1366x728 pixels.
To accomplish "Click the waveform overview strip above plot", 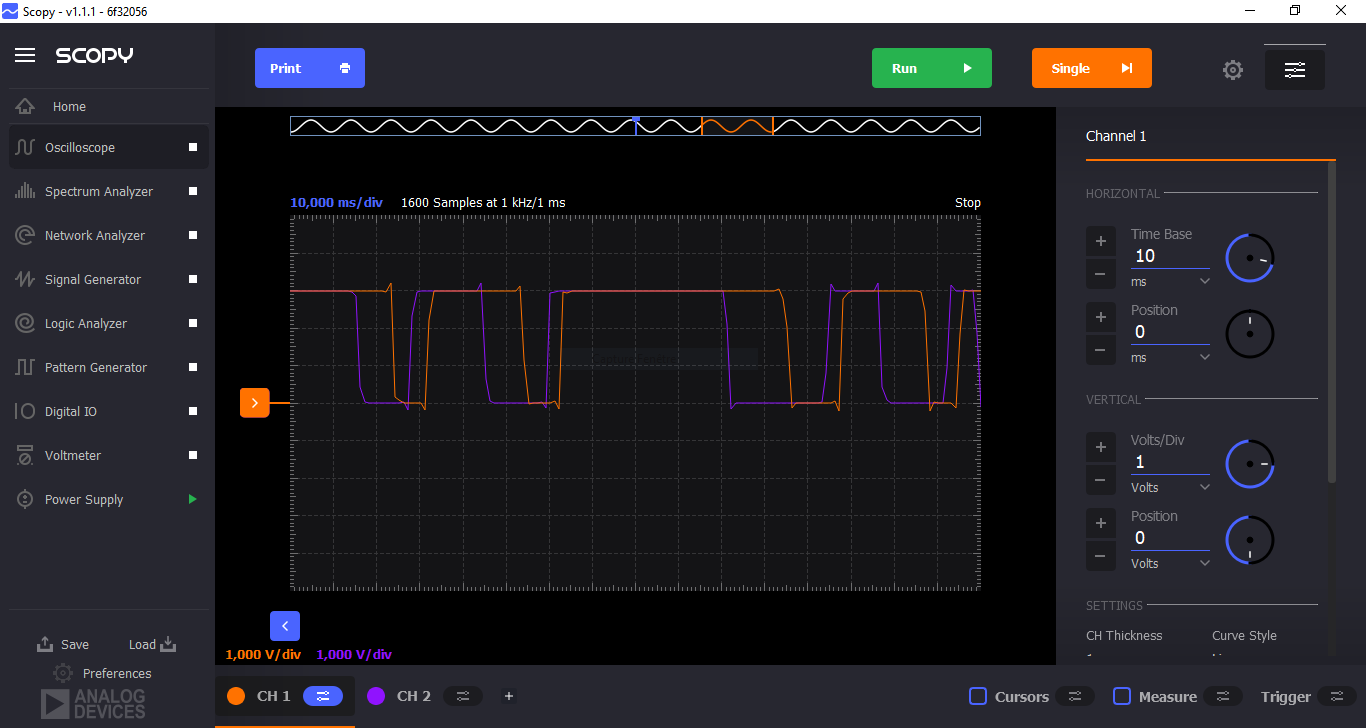I will pos(635,126).
